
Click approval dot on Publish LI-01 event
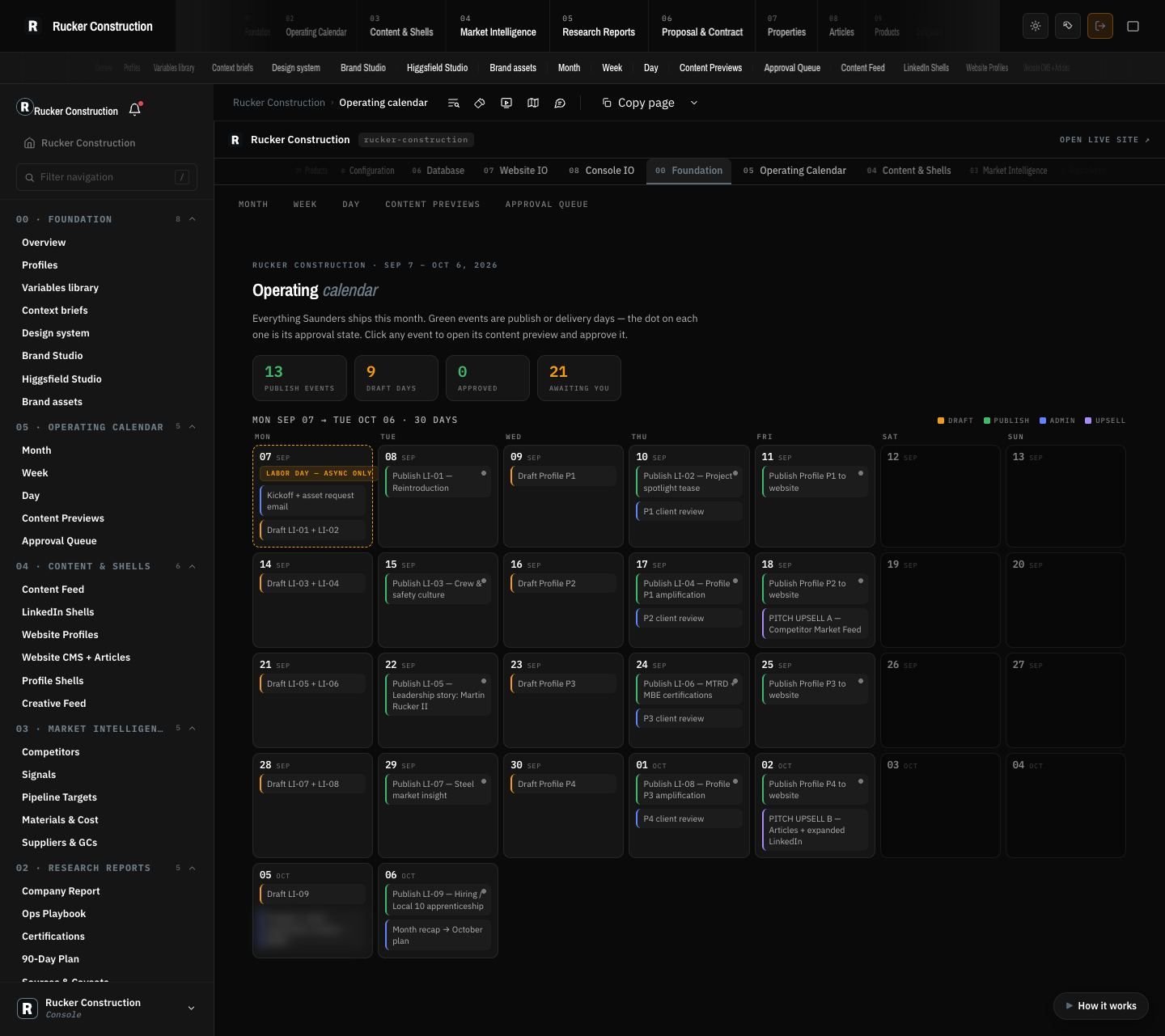click(484, 473)
